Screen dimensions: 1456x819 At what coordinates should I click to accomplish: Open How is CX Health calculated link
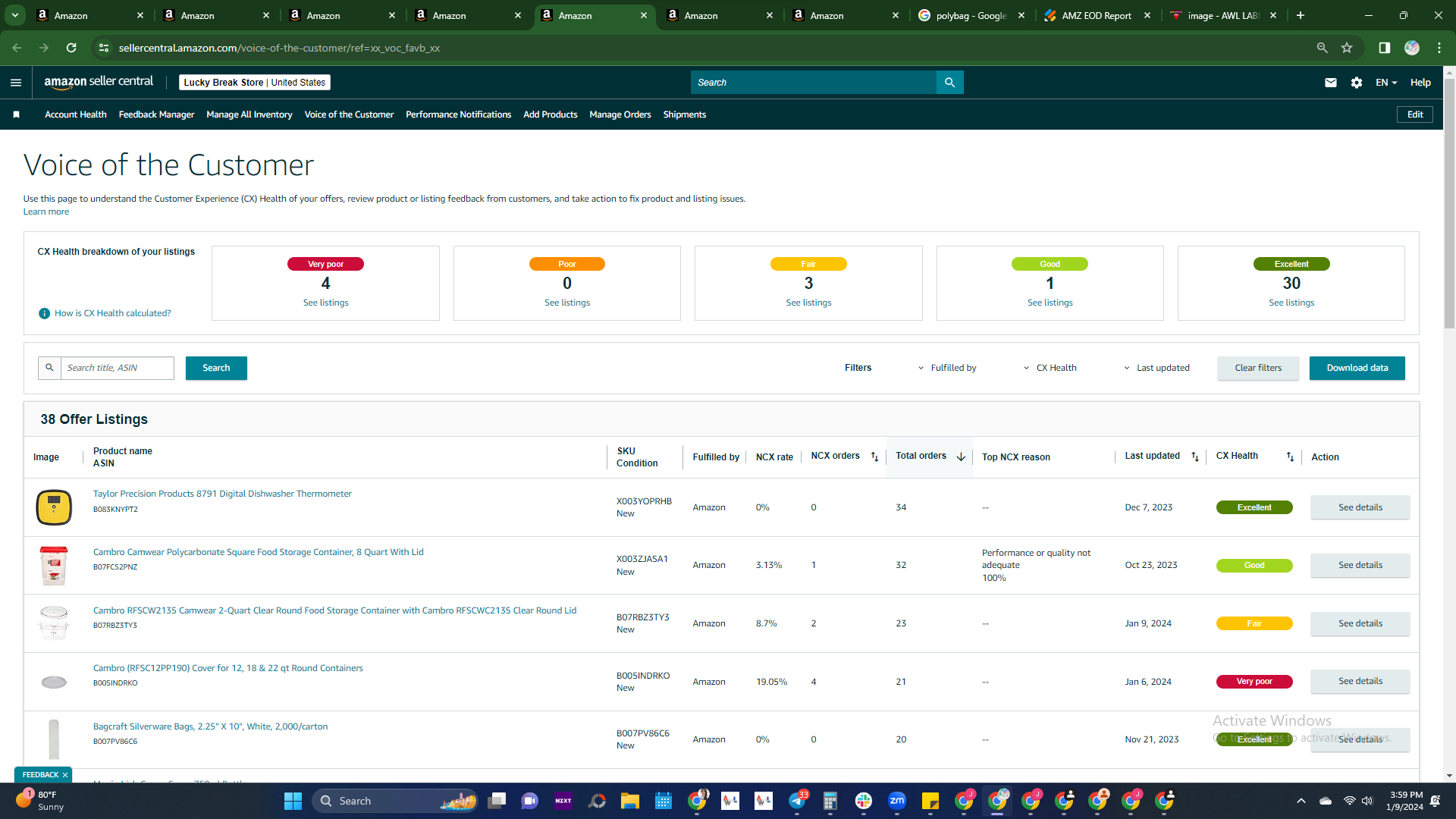click(x=113, y=313)
